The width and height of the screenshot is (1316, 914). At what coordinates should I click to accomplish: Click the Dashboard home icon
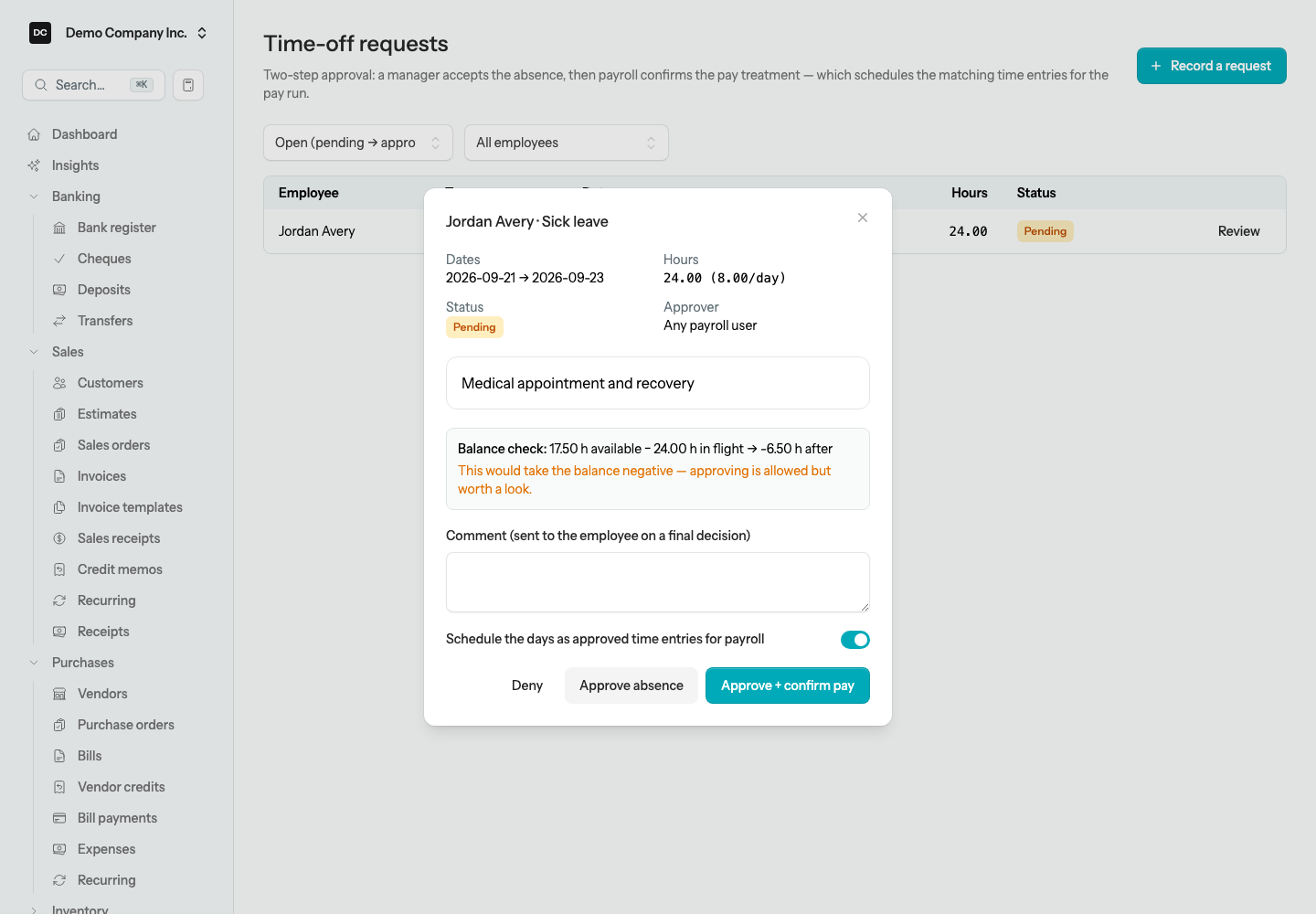tap(34, 134)
